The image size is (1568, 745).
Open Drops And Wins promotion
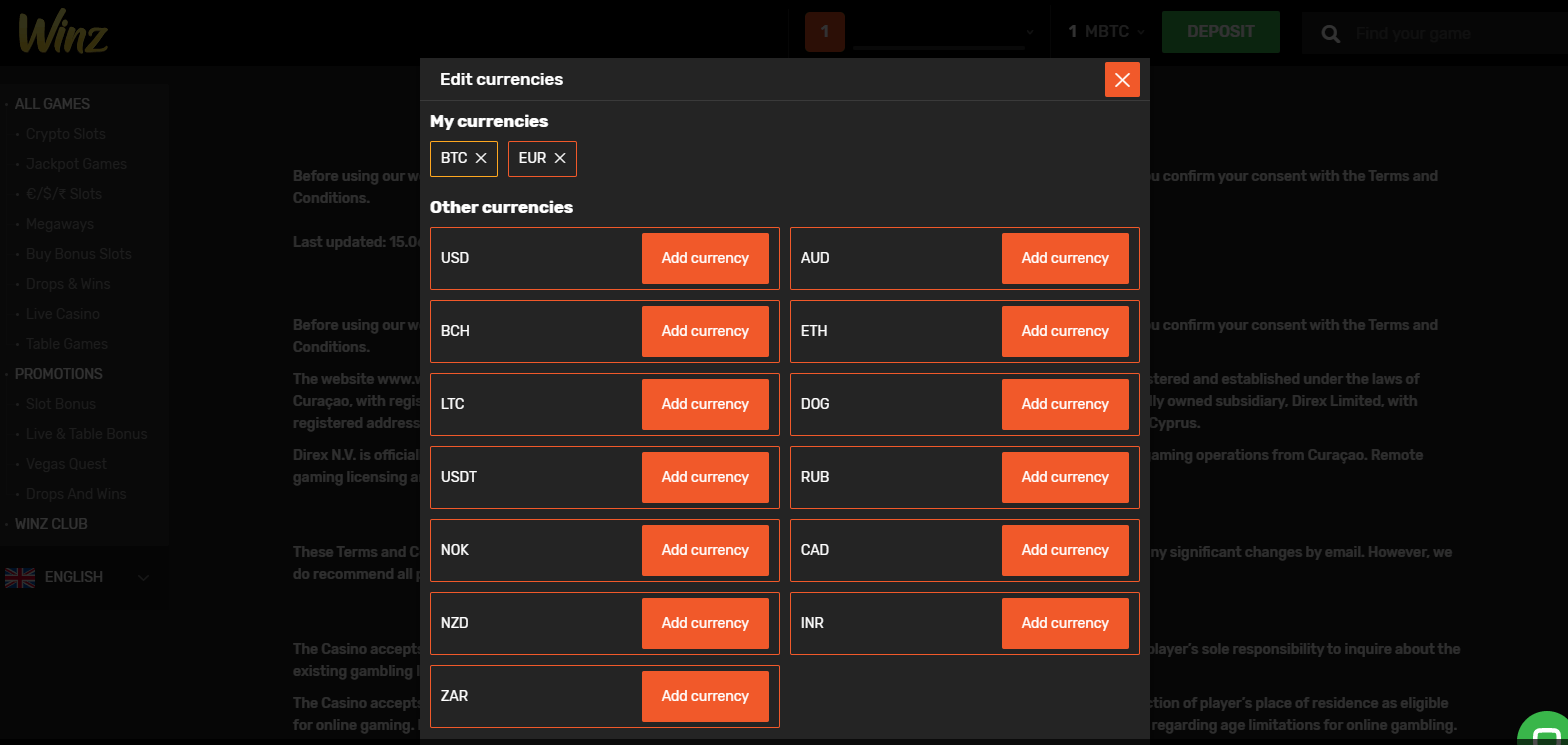(76, 494)
